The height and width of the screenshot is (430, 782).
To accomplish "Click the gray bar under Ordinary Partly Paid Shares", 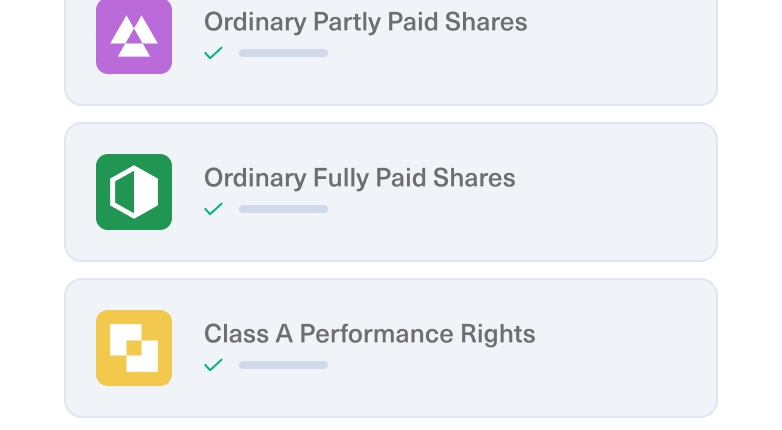I will point(283,53).
